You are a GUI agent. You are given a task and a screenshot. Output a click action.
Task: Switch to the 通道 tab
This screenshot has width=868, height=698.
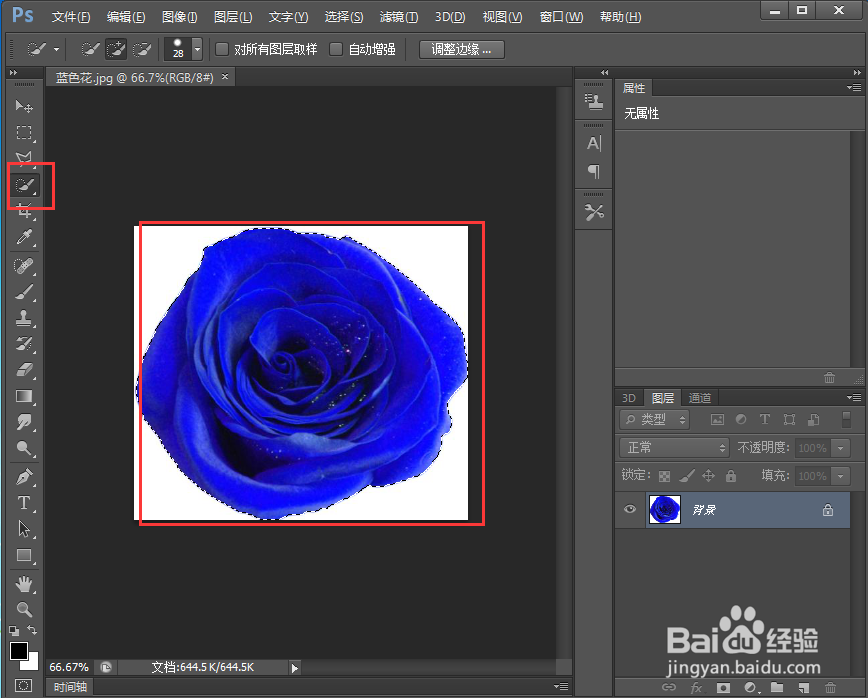(700, 398)
